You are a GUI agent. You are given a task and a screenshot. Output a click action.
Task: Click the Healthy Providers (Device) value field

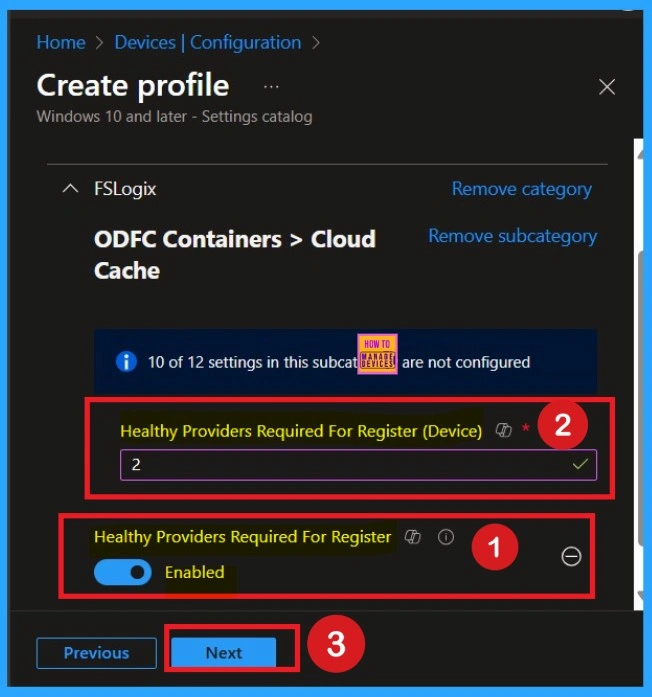coord(340,465)
